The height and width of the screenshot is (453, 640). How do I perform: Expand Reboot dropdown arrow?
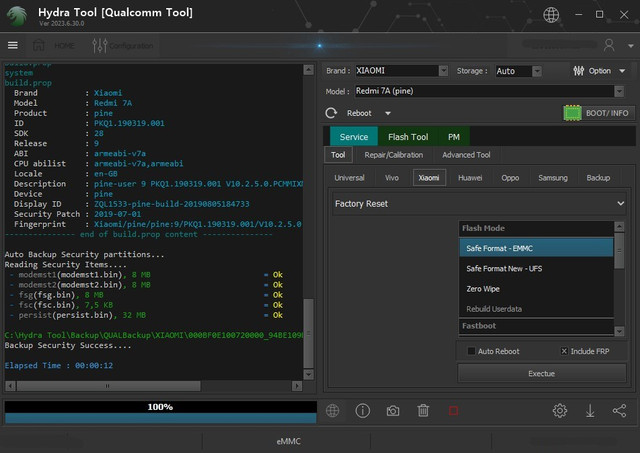388,113
